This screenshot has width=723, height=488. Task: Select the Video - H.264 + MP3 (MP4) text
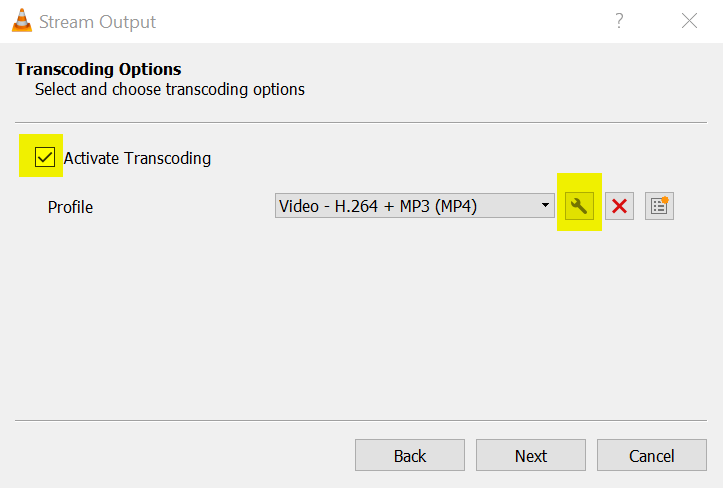[x=378, y=207]
